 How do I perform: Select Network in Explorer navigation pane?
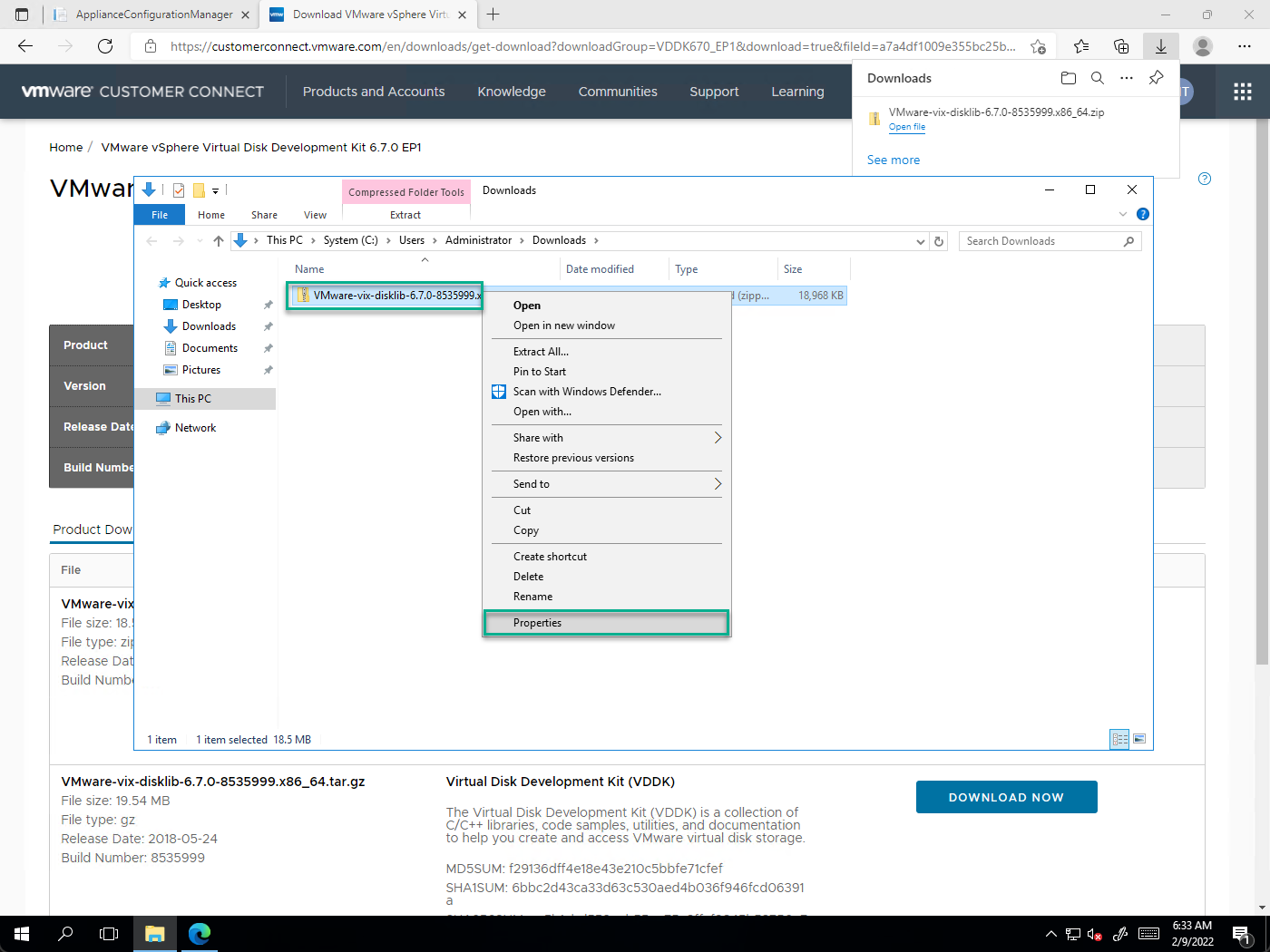pyautogui.click(x=195, y=428)
